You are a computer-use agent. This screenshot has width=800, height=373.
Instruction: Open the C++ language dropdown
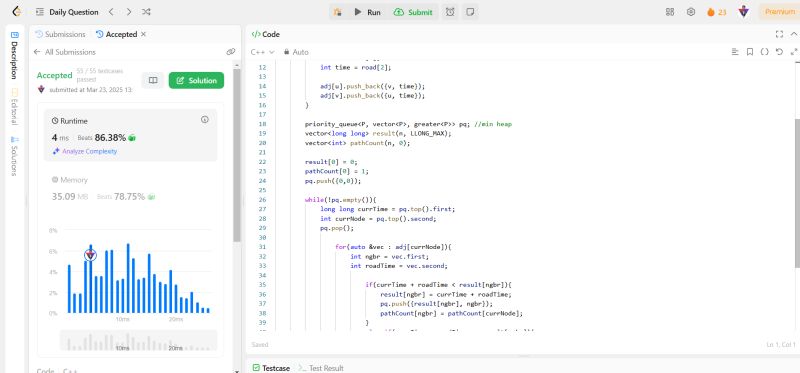click(262, 52)
